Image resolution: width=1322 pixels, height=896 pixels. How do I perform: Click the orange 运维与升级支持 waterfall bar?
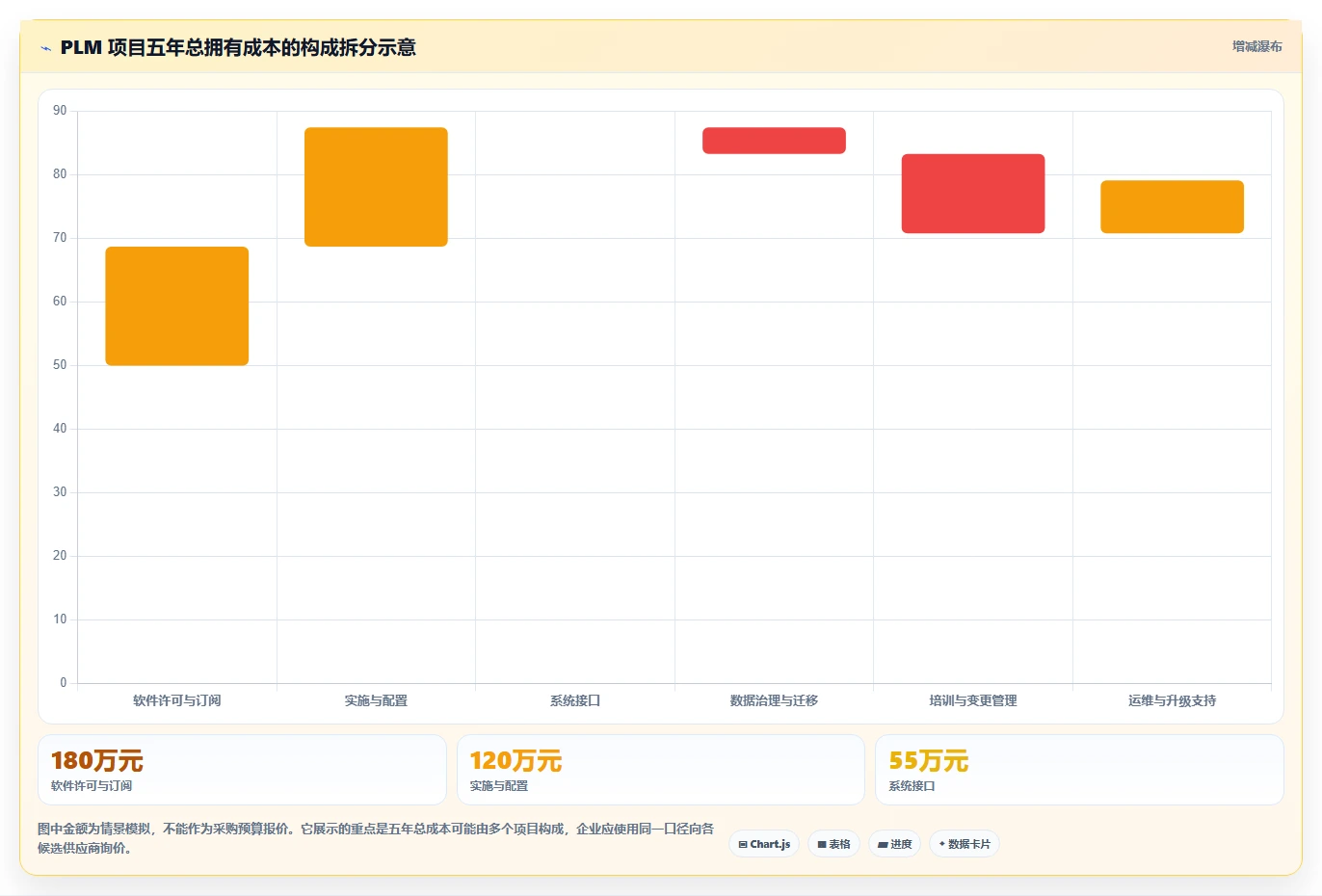pyautogui.click(x=1173, y=207)
